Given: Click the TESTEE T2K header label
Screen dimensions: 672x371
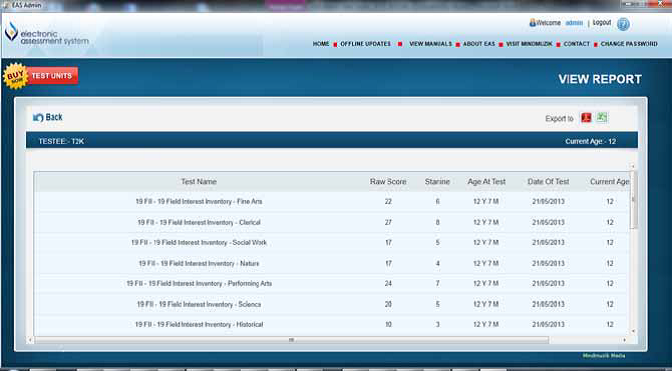Looking at the screenshot, I should 61,141.
